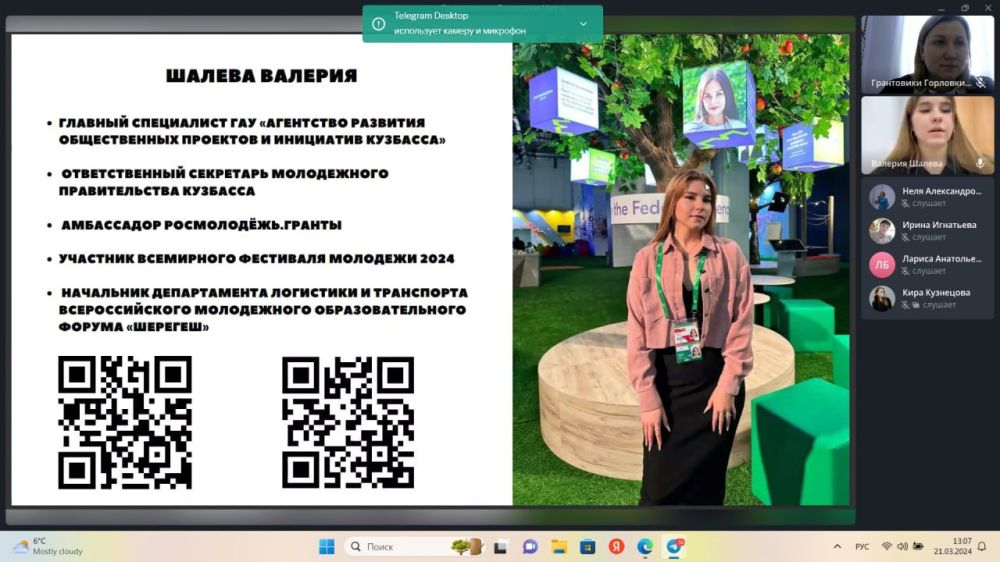Open Wi-Fi network settings in the tray
The height and width of the screenshot is (562, 1000).
pyautogui.click(x=886, y=547)
